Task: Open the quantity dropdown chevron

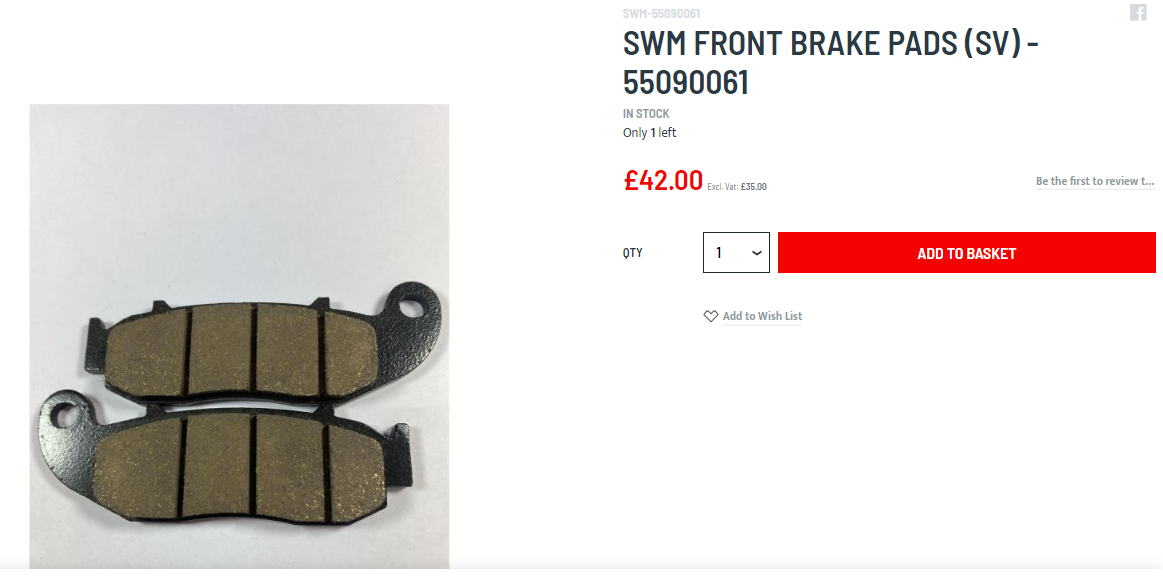Action: [757, 254]
